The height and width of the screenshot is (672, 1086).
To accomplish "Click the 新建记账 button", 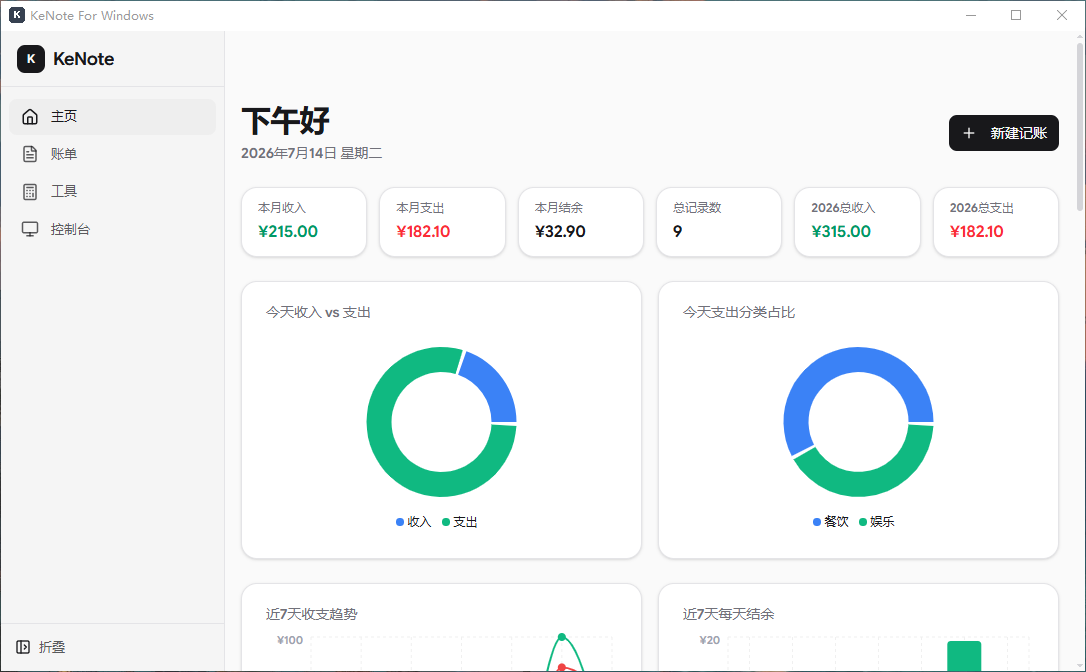I will [x=1004, y=133].
